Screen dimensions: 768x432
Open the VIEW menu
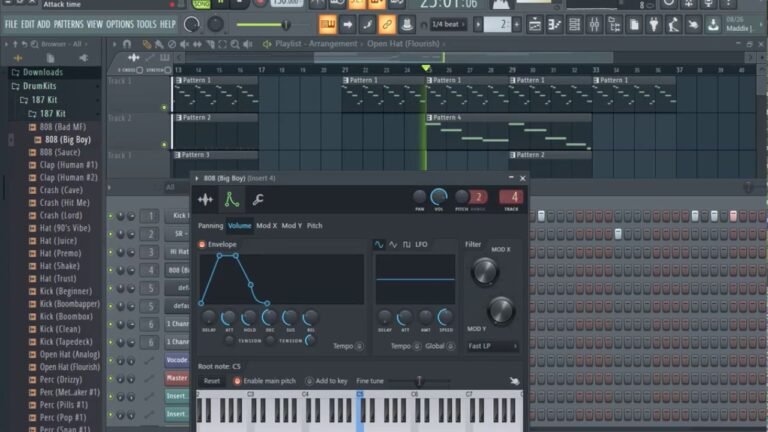95,24
